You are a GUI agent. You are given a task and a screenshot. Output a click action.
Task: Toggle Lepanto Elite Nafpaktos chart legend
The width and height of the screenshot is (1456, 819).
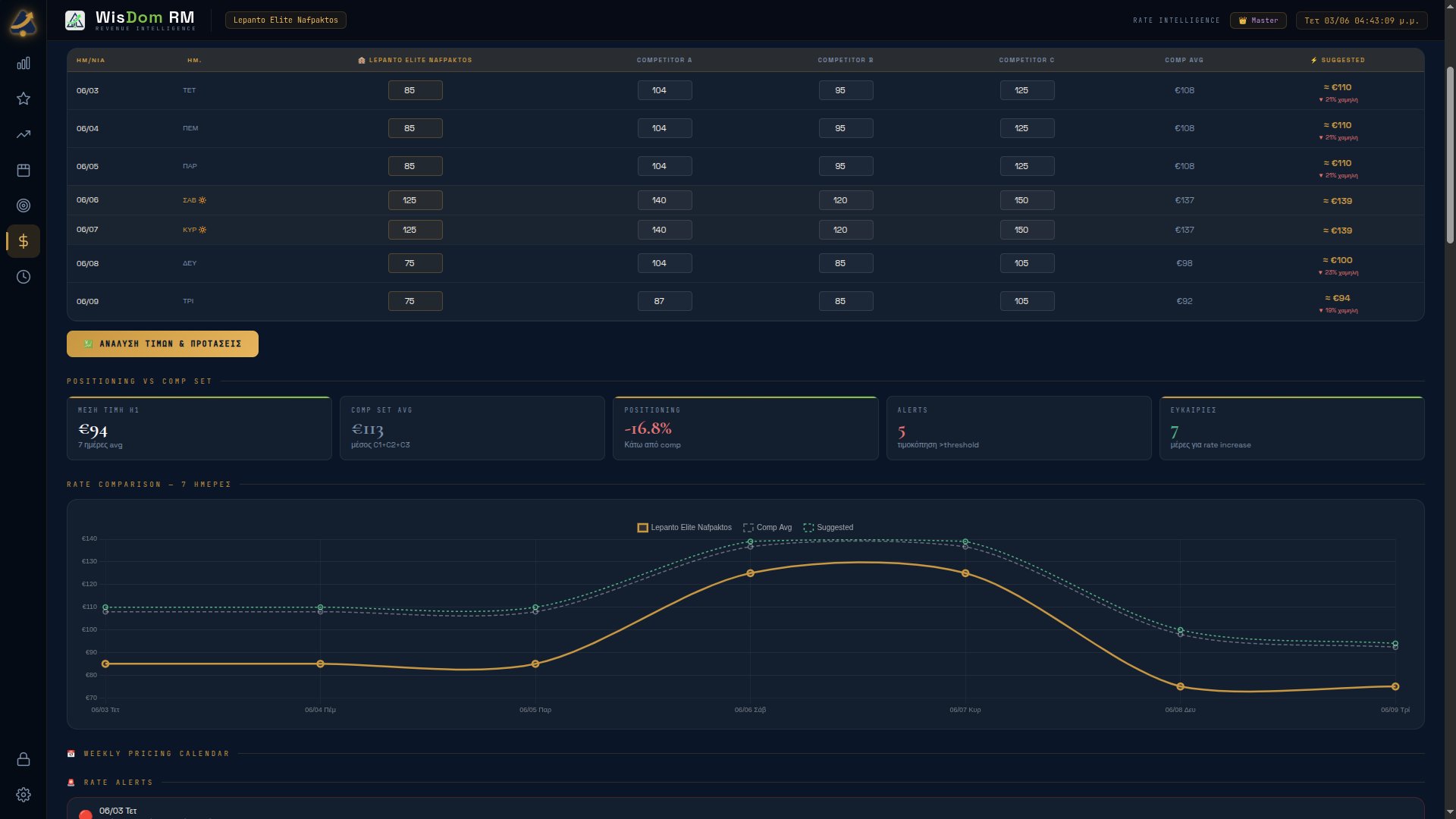[685, 528]
